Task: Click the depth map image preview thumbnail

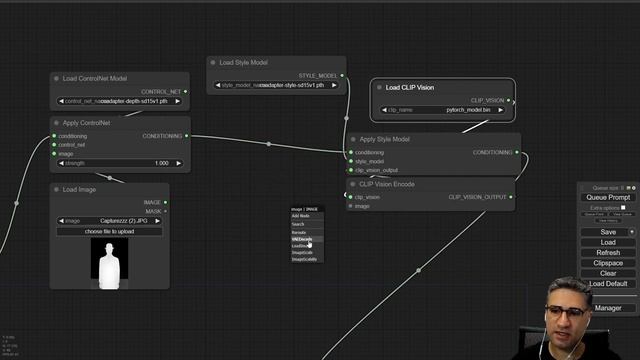Action: tap(109, 264)
